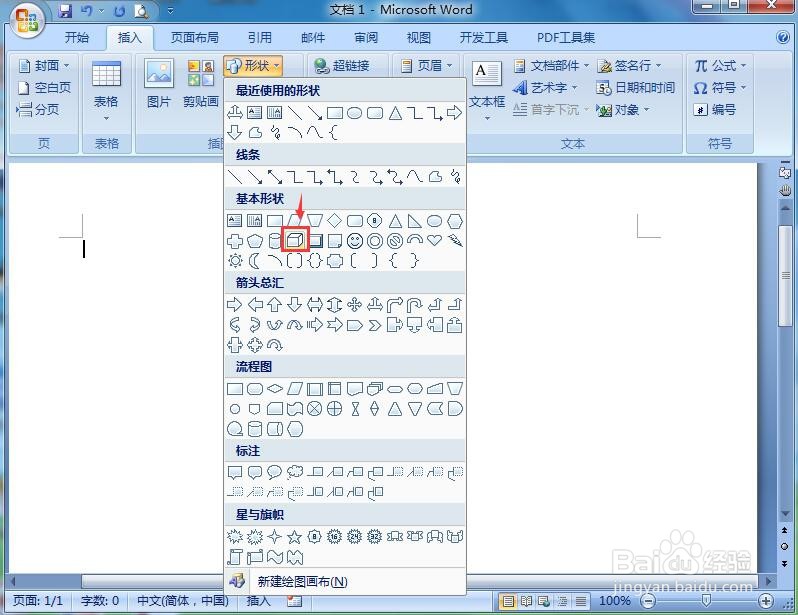Select the U-turn arrow shape
Image resolution: width=798 pixels, height=615 pixels.
414,304
